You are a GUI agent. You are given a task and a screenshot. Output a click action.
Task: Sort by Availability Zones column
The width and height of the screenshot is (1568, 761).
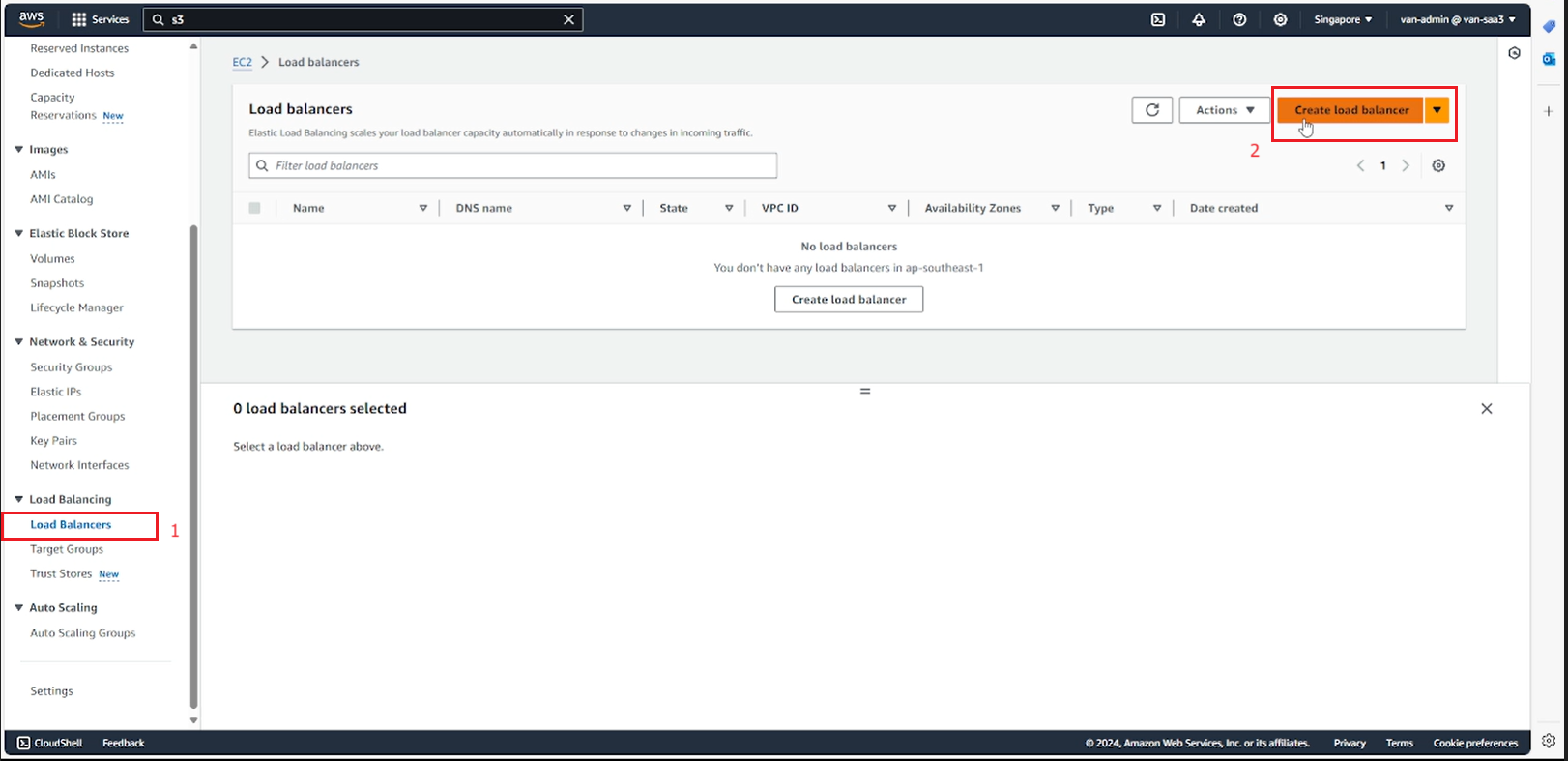[x=1055, y=208]
